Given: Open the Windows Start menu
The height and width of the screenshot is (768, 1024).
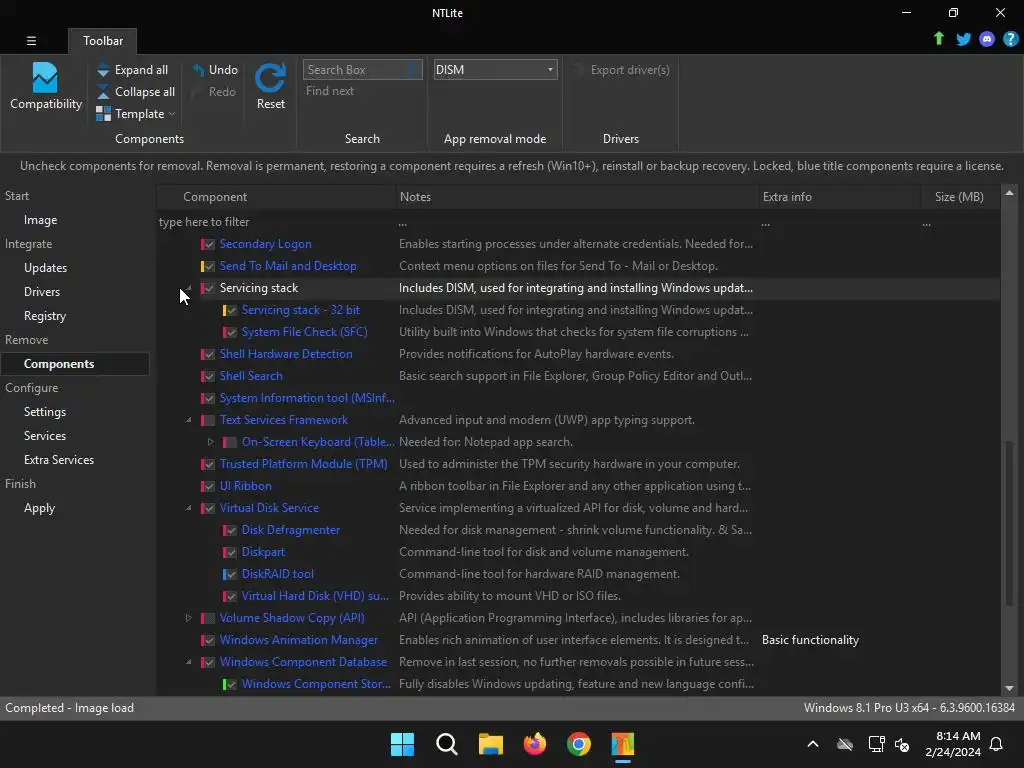Looking at the screenshot, I should click(402, 744).
